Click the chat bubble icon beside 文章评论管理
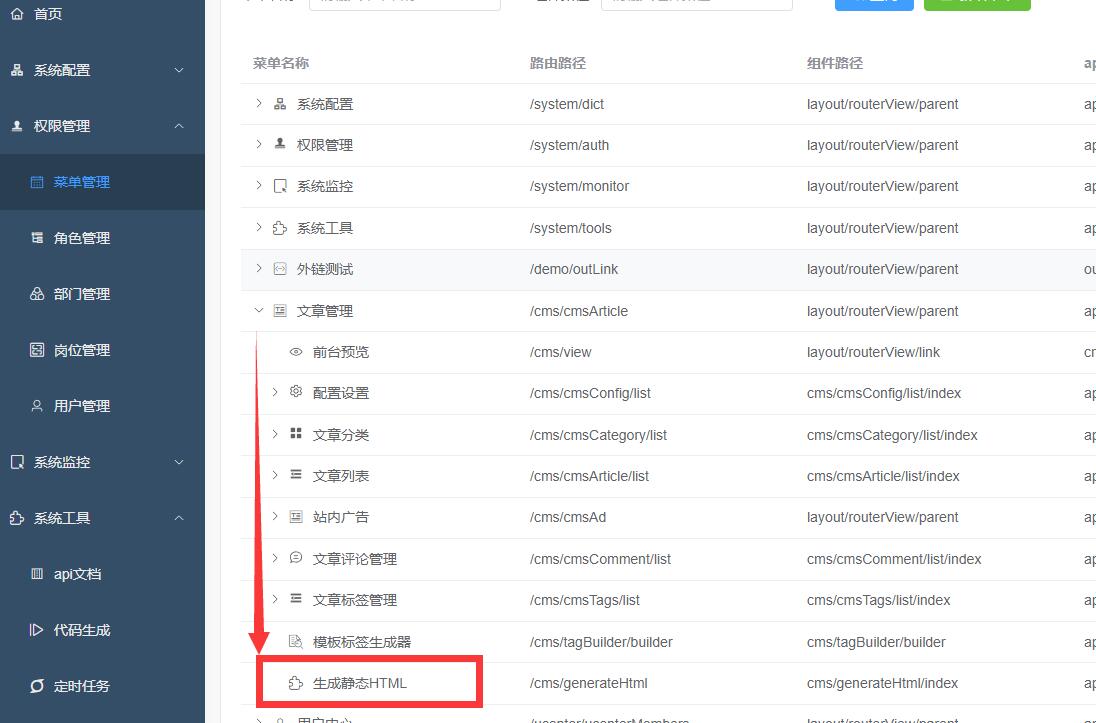The image size is (1096, 723). tap(296, 558)
